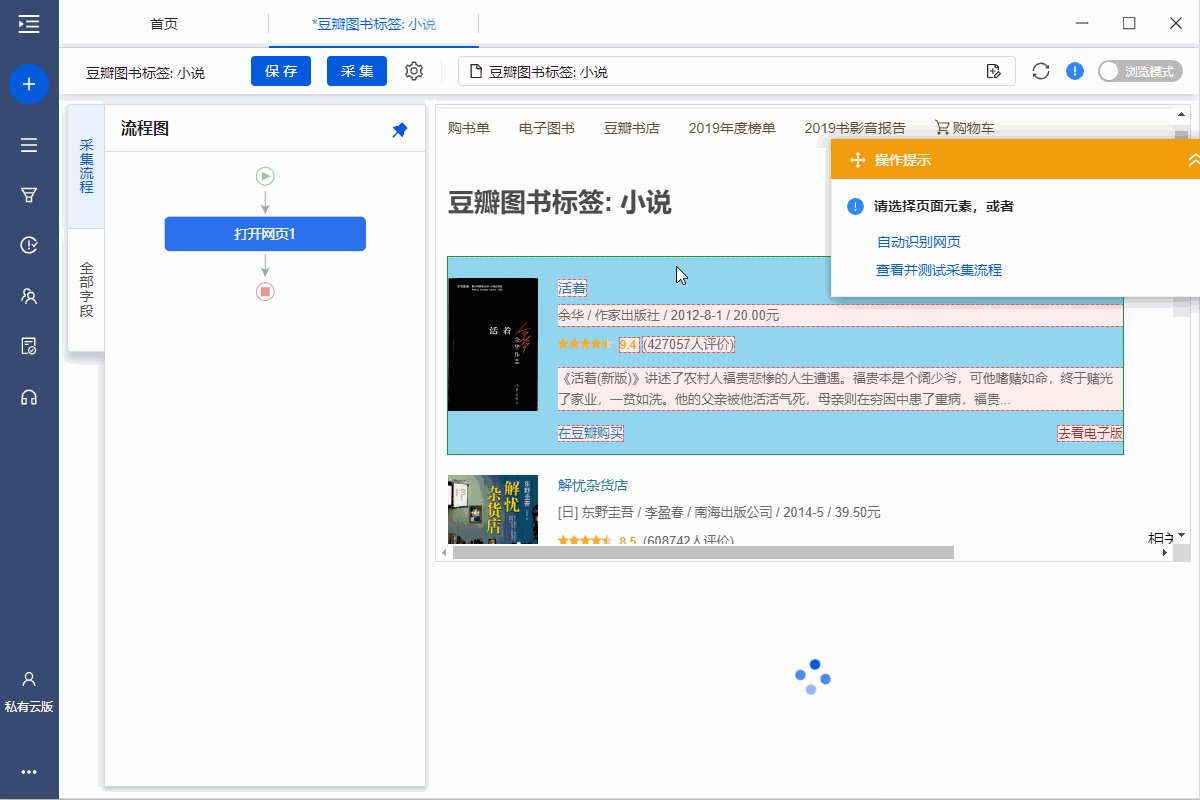Click 查看并测试采集流程 link
1200x800 pixels.
[939, 270]
